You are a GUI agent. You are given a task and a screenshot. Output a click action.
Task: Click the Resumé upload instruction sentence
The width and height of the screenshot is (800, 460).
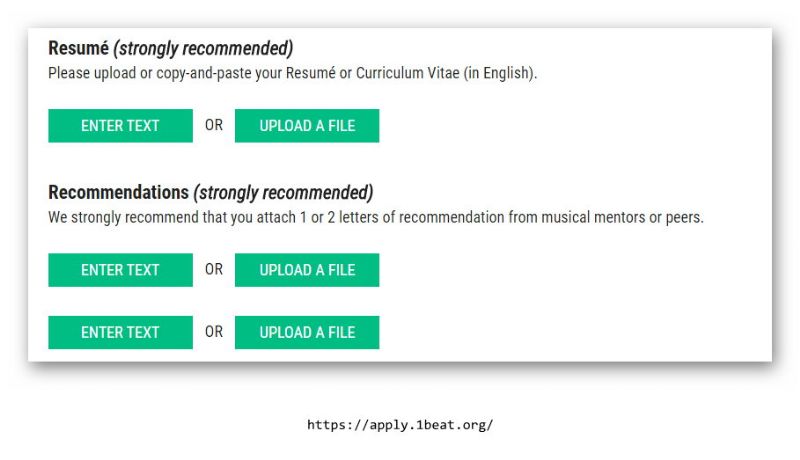293,73
